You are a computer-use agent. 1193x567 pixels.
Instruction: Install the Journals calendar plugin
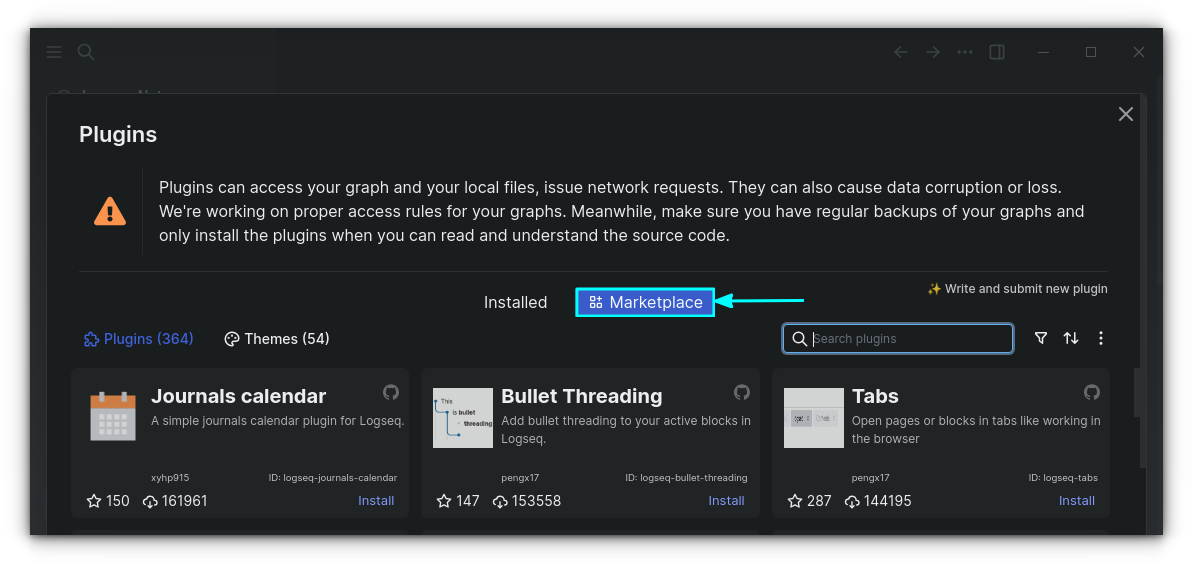tap(376, 501)
